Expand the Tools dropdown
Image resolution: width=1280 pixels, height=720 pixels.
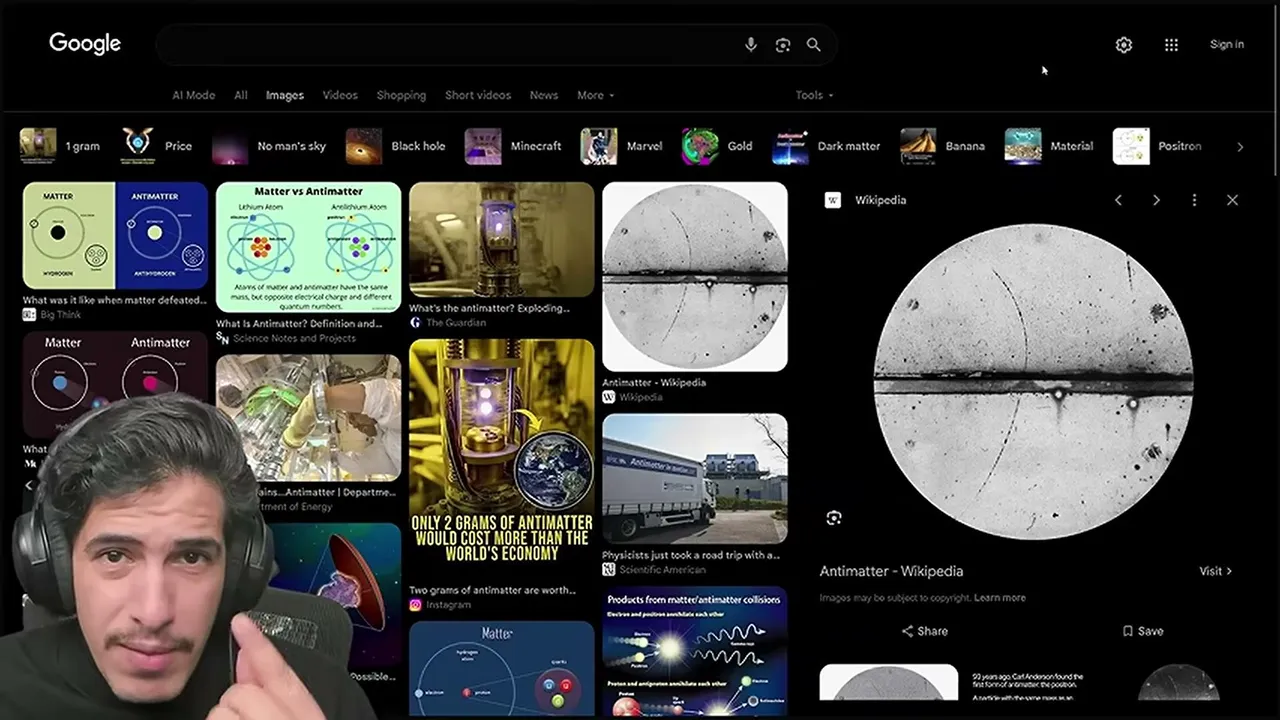814,95
